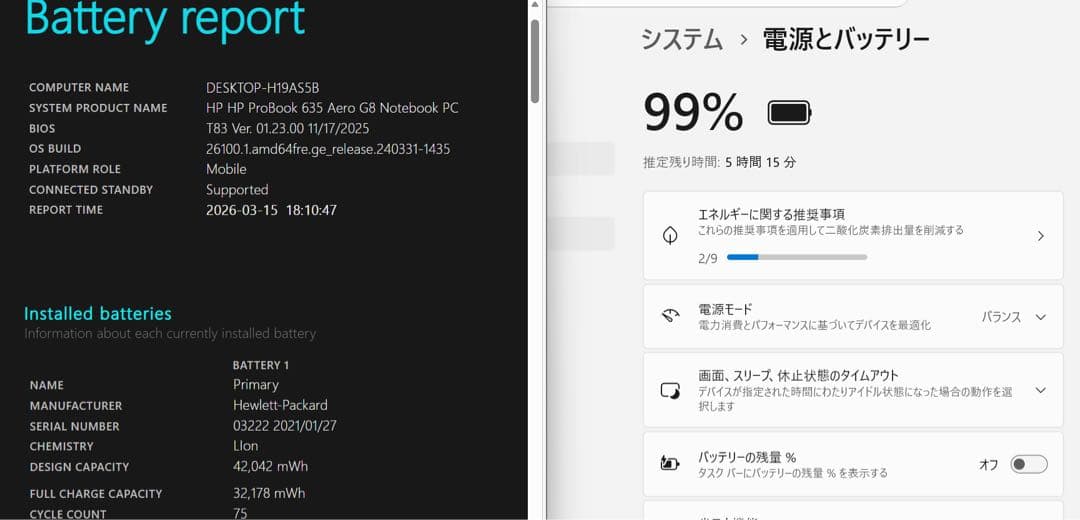Expand the 画面、スリープ、休止状態のタイムアウト section
Image resolution: width=1080 pixels, height=520 pixels.
(x=1041, y=391)
